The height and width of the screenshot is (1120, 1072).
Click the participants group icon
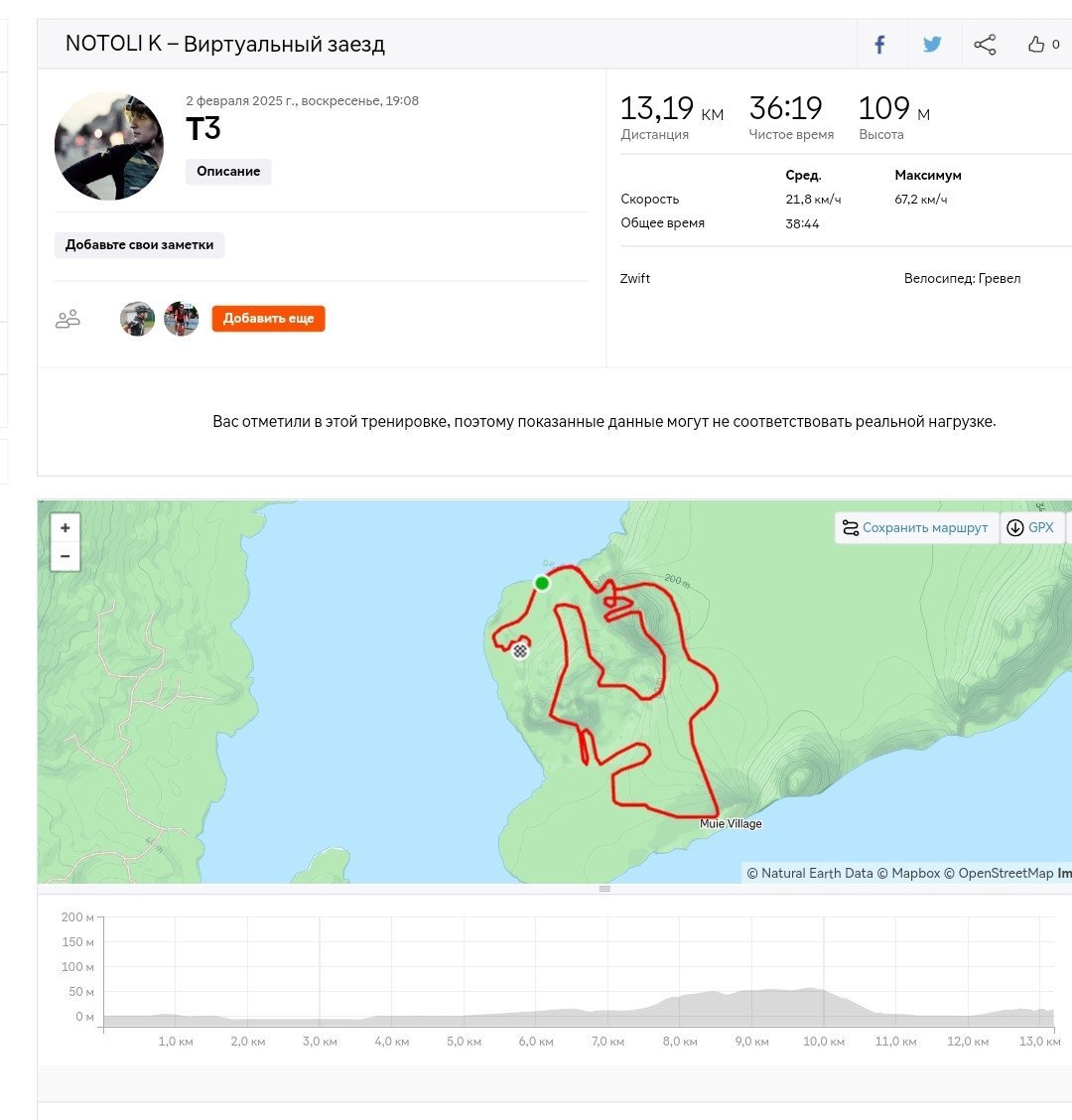[67, 319]
